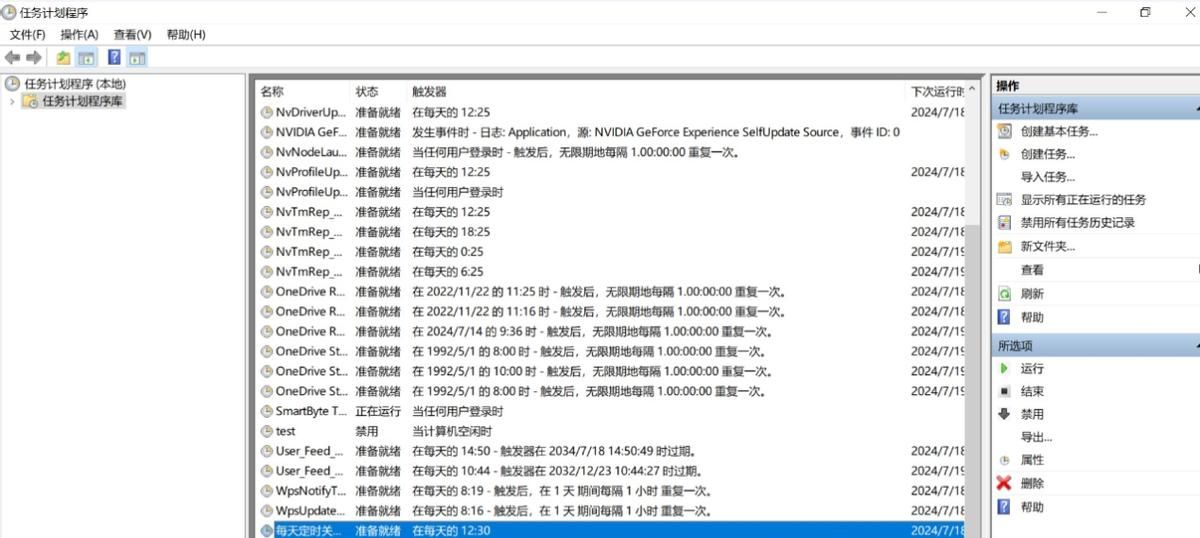Select User_Feed task triggered daily at 10:44
Image resolution: width=1200 pixels, height=538 pixels.
[x=610, y=471]
